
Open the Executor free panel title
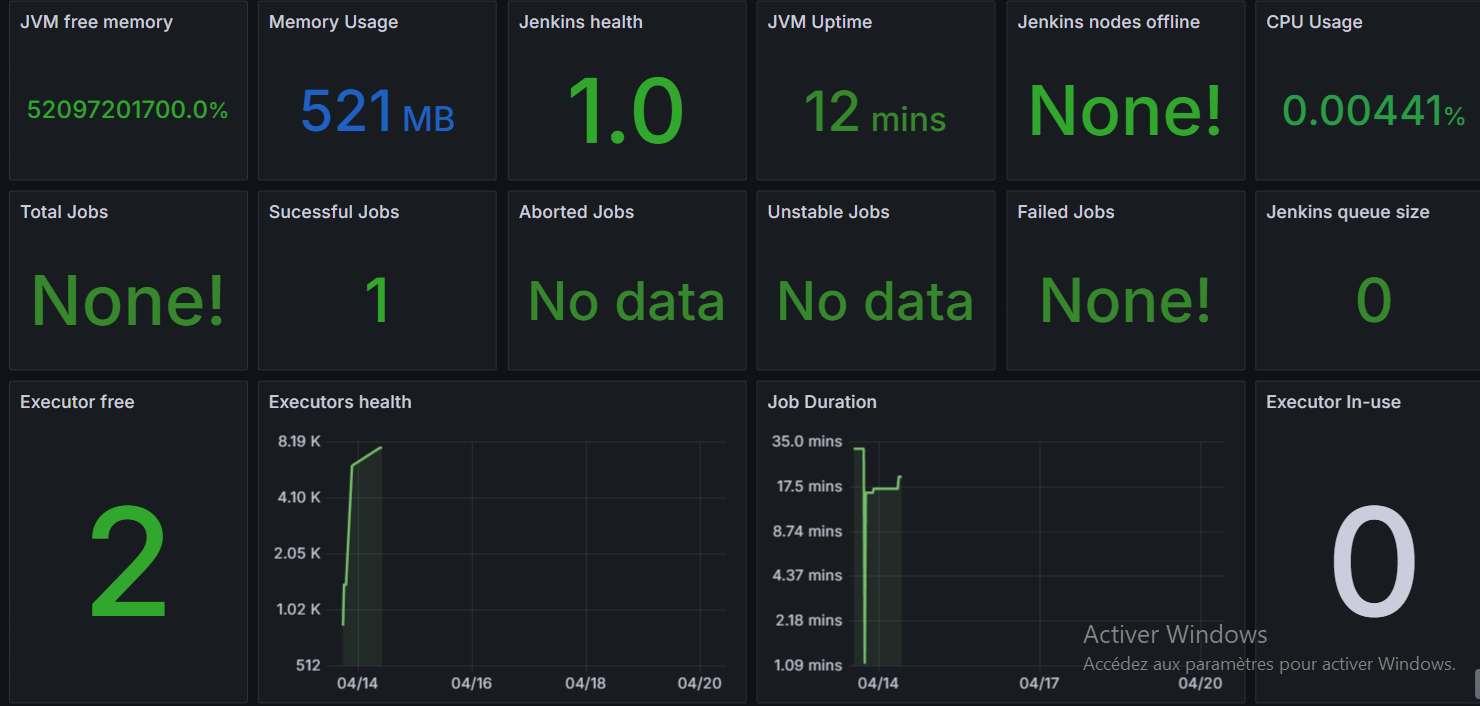tap(77, 402)
